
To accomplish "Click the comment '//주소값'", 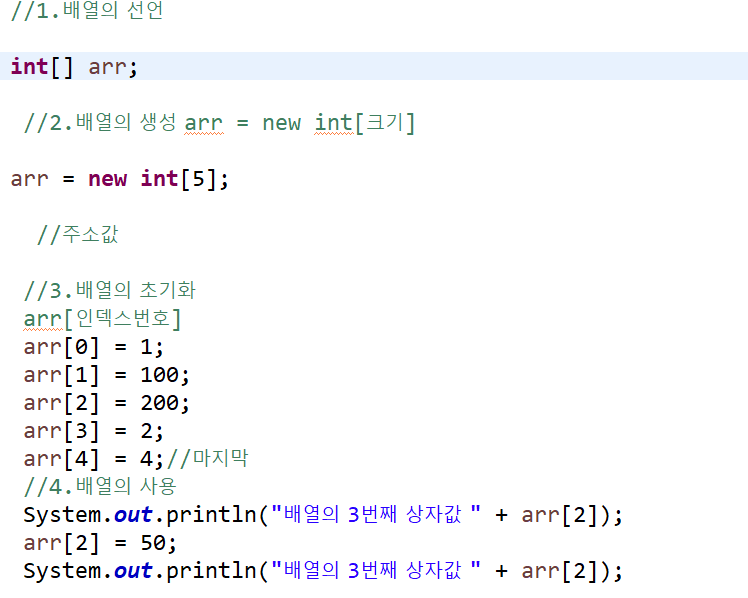I will (x=78, y=235).
